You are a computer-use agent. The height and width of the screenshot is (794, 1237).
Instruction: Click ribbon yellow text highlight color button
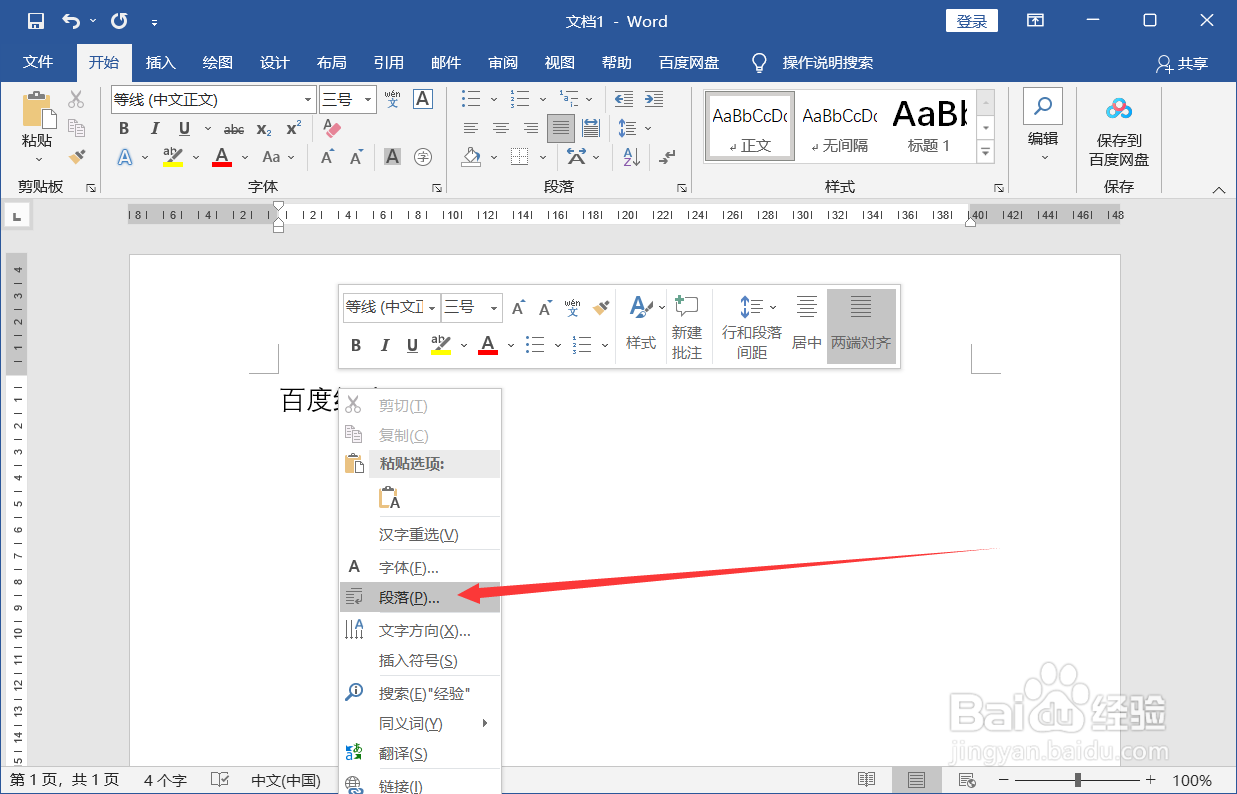(173, 157)
